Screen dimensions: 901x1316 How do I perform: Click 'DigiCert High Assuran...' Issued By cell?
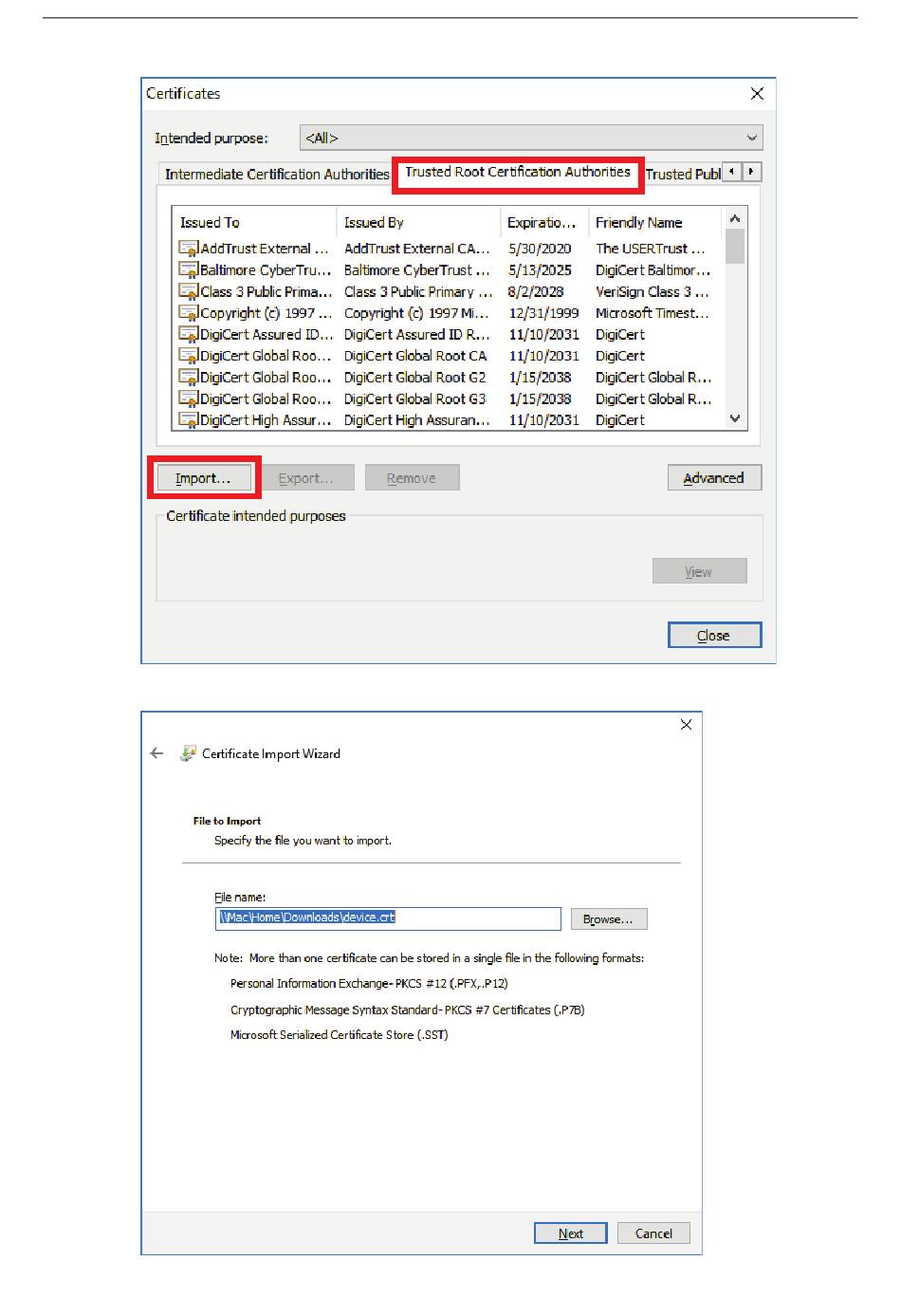pyautogui.click(x=417, y=419)
